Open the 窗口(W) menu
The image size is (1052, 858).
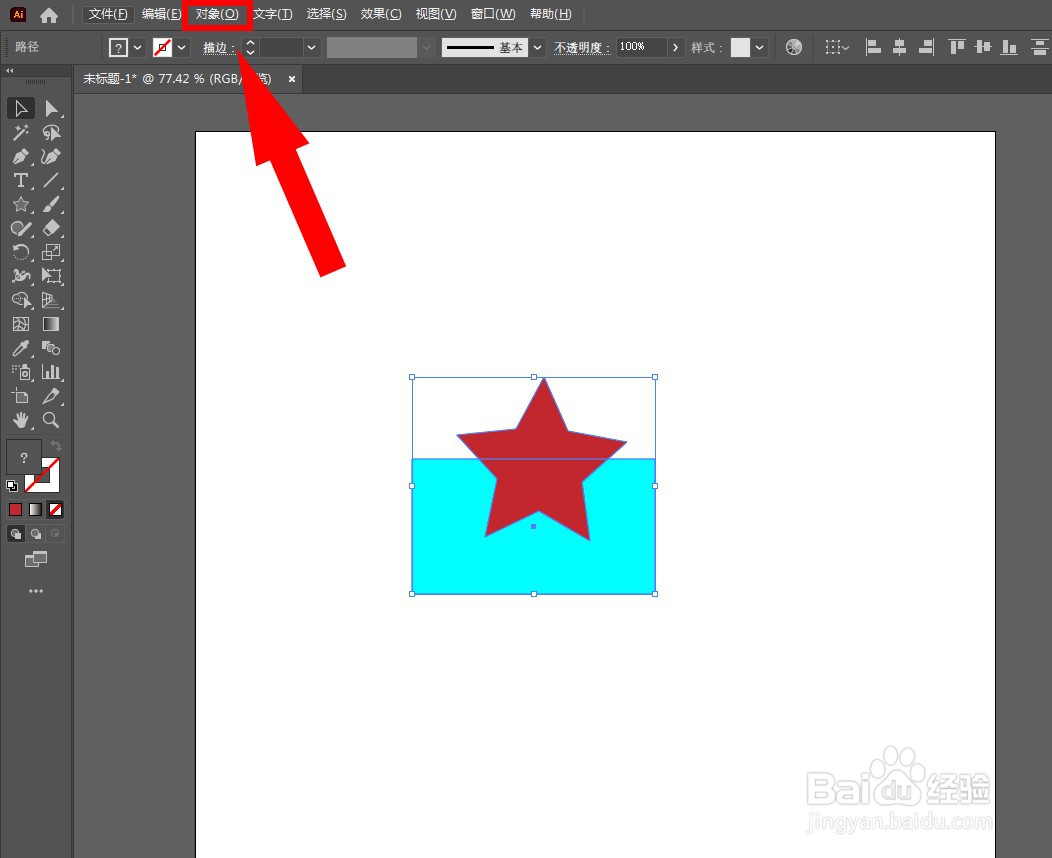pyautogui.click(x=493, y=14)
